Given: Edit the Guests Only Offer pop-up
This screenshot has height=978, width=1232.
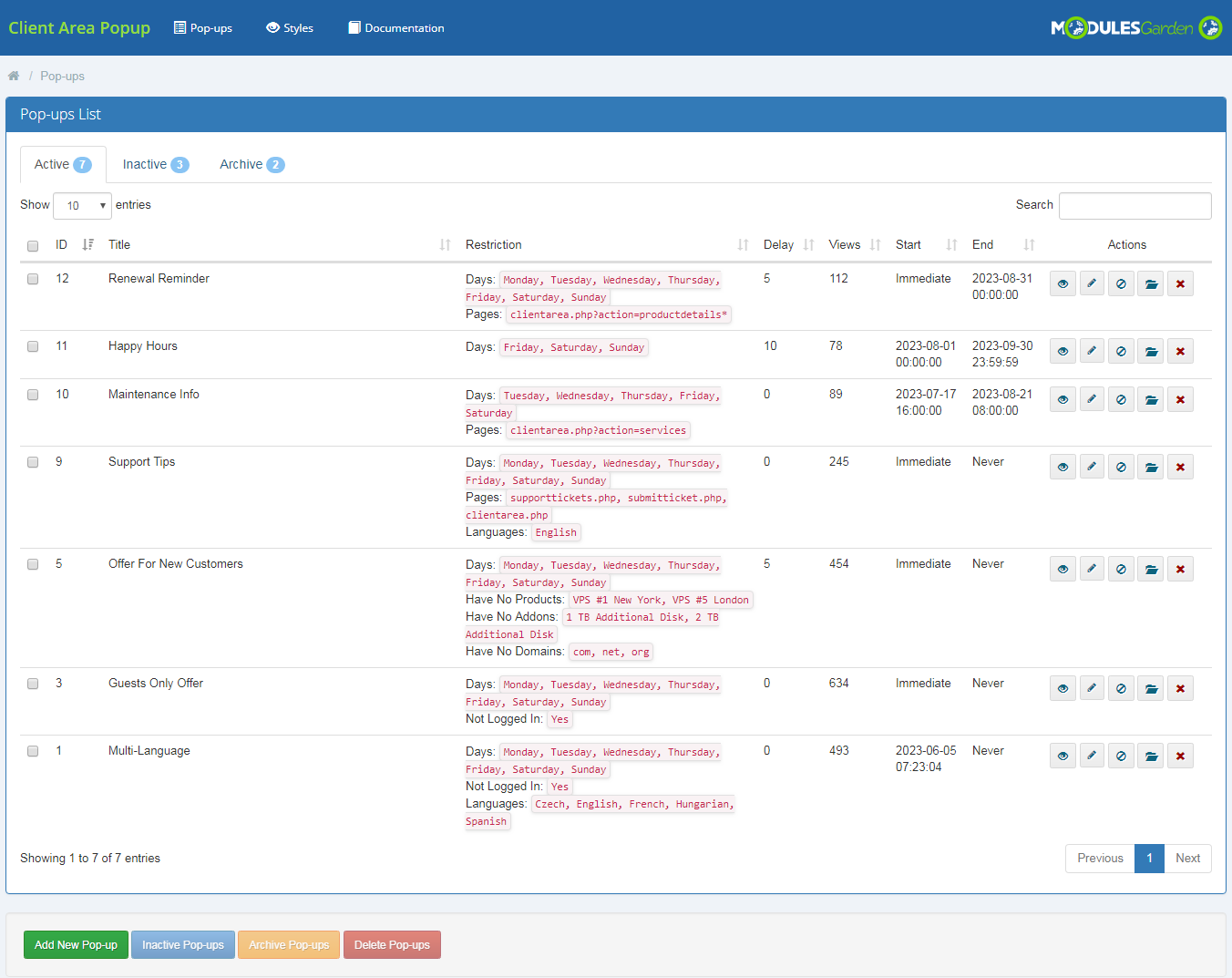Looking at the screenshot, I should 1092,687.
